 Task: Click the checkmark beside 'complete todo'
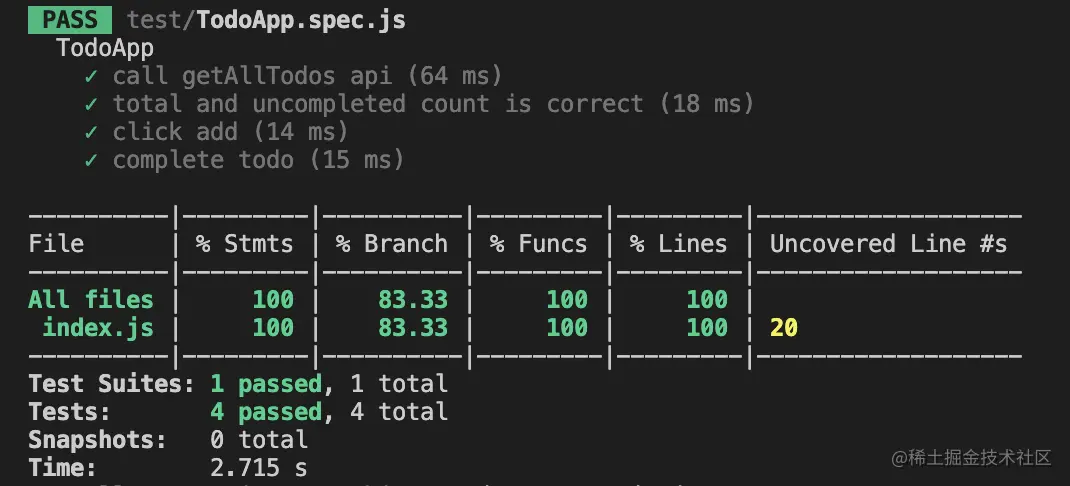pos(91,160)
